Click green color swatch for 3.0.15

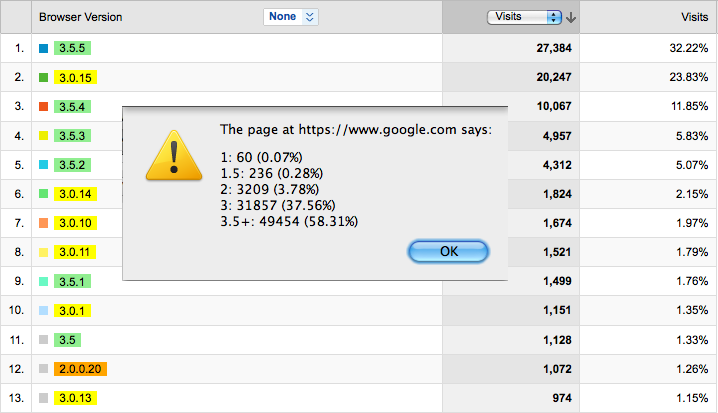[x=44, y=77]
